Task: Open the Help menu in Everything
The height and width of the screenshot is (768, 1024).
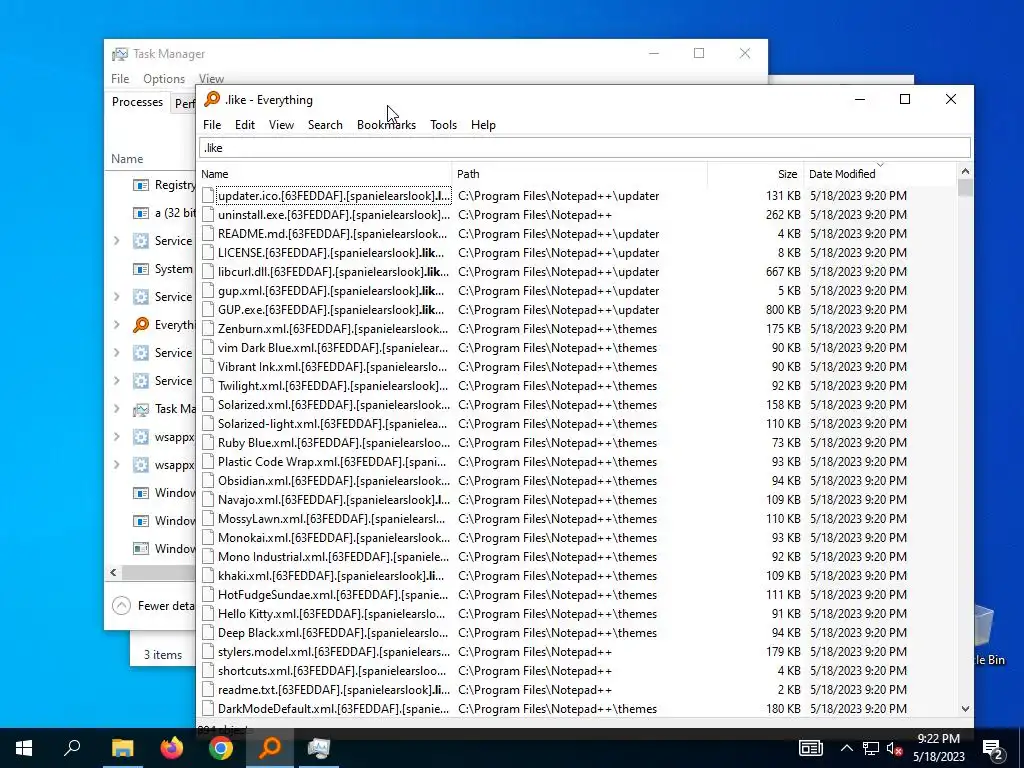Action: point(483,125)
